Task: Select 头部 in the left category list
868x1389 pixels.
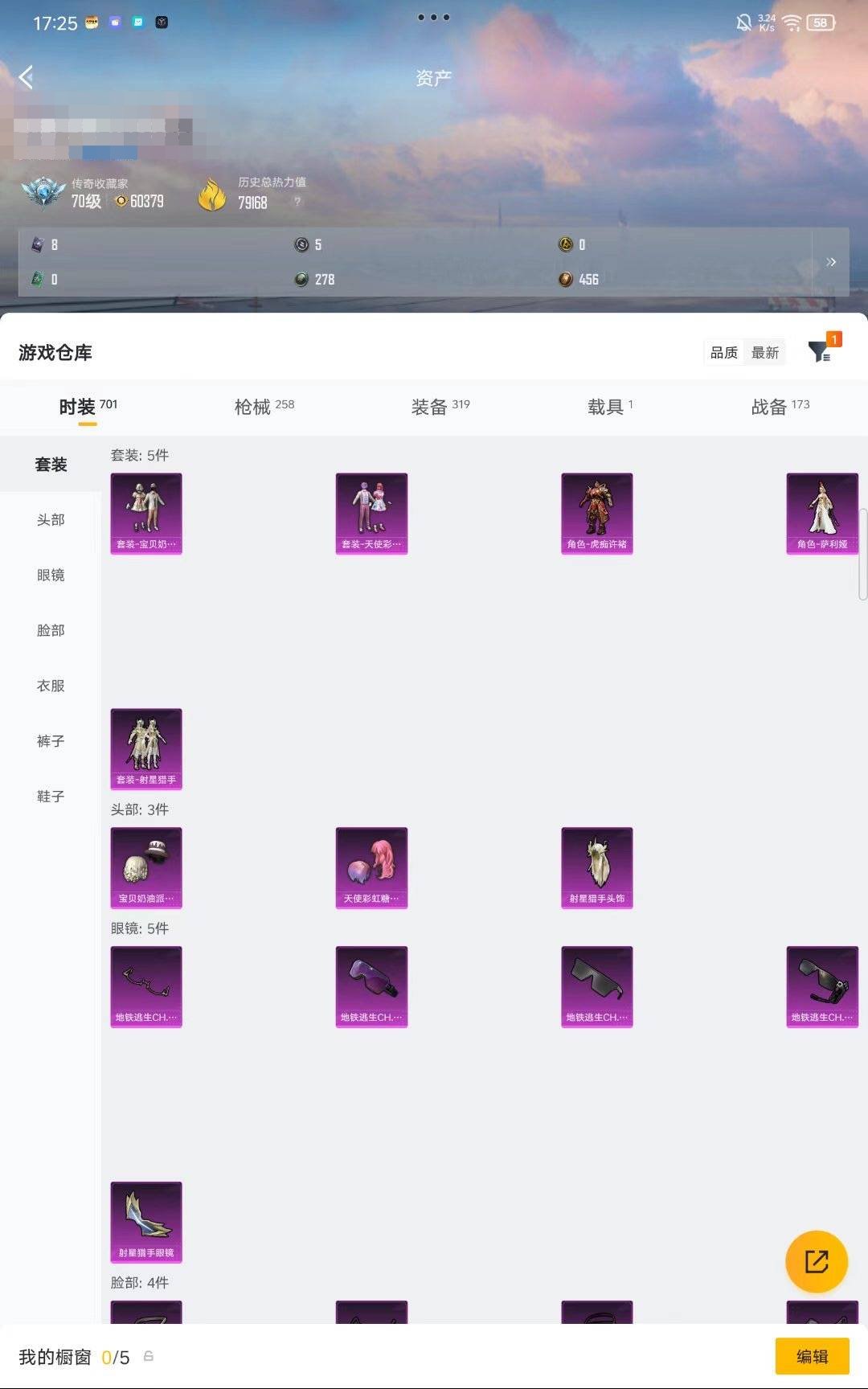Action: point(51,520)
